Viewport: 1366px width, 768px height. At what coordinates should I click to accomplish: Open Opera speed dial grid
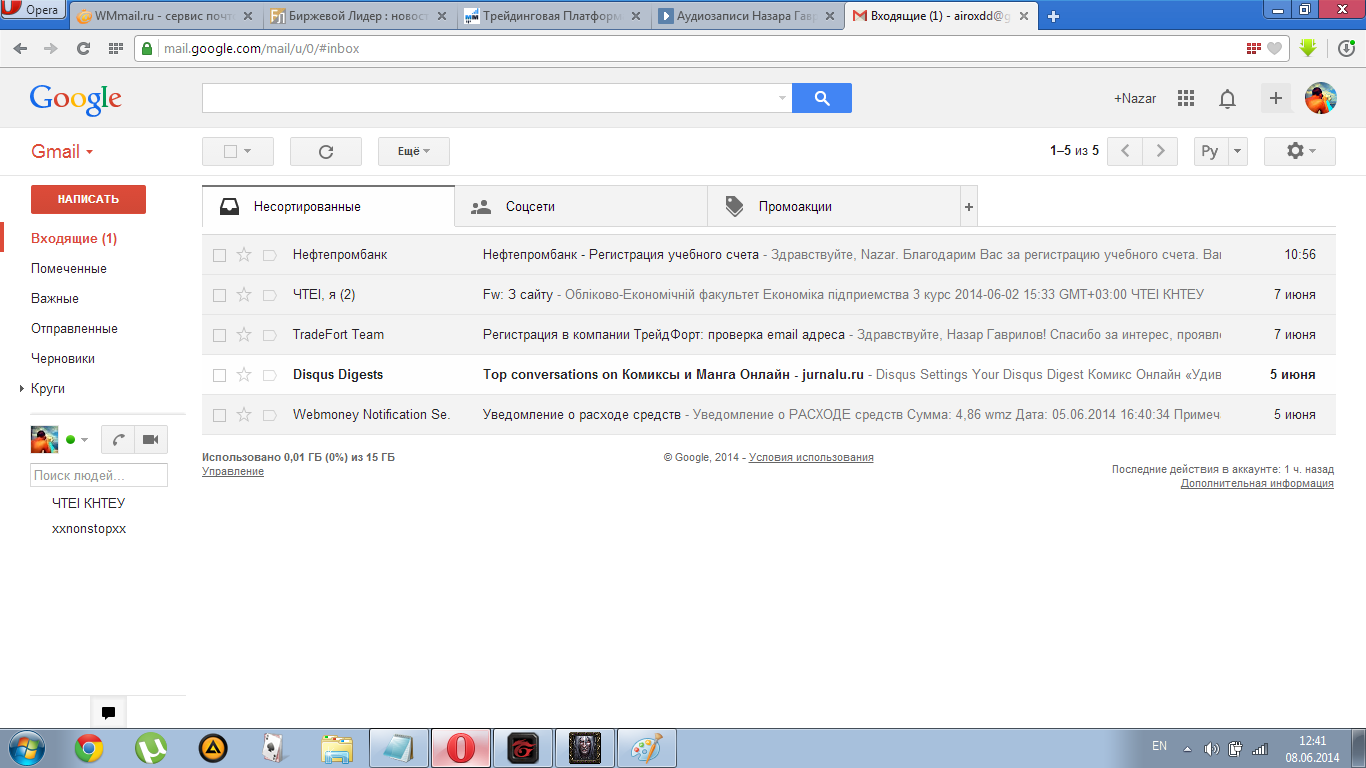[115, 48]
